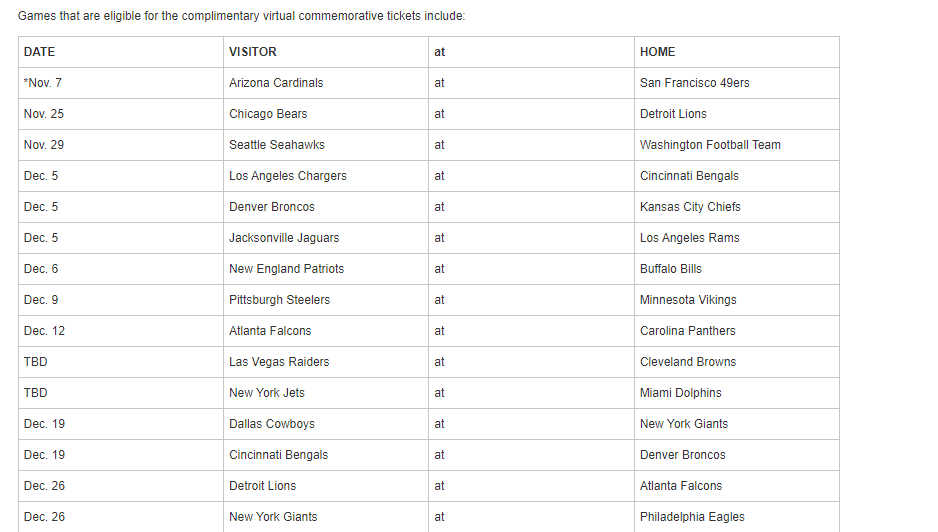
Task: Click the DATE column header
Action: coord(121,52)
